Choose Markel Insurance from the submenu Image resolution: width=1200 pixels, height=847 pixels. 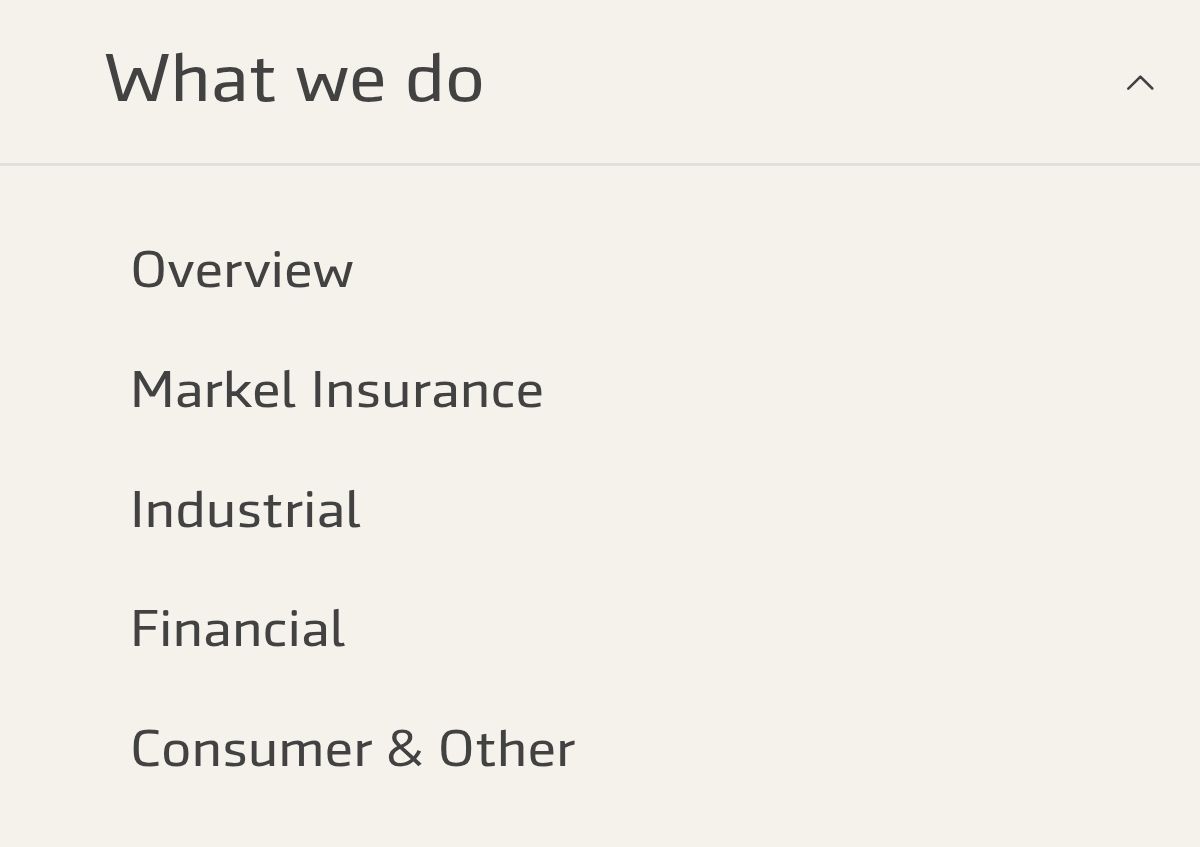coord(336,390)
